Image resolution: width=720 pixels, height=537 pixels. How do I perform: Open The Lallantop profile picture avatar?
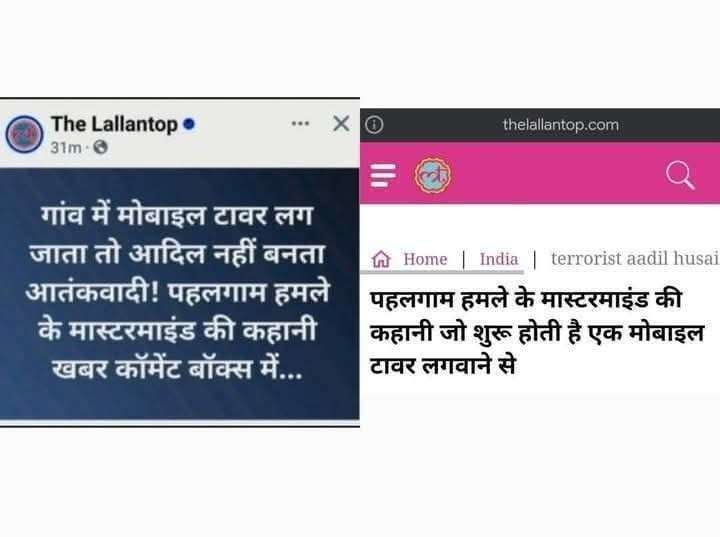pos(24,134)
